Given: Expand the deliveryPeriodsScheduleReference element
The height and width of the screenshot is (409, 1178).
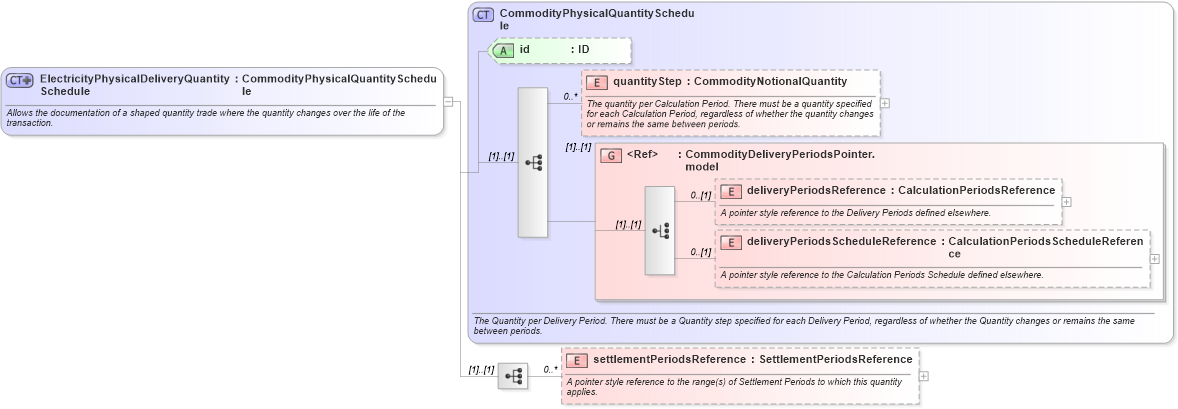Looking at the screenshot, I should (x=1155, y=259).
